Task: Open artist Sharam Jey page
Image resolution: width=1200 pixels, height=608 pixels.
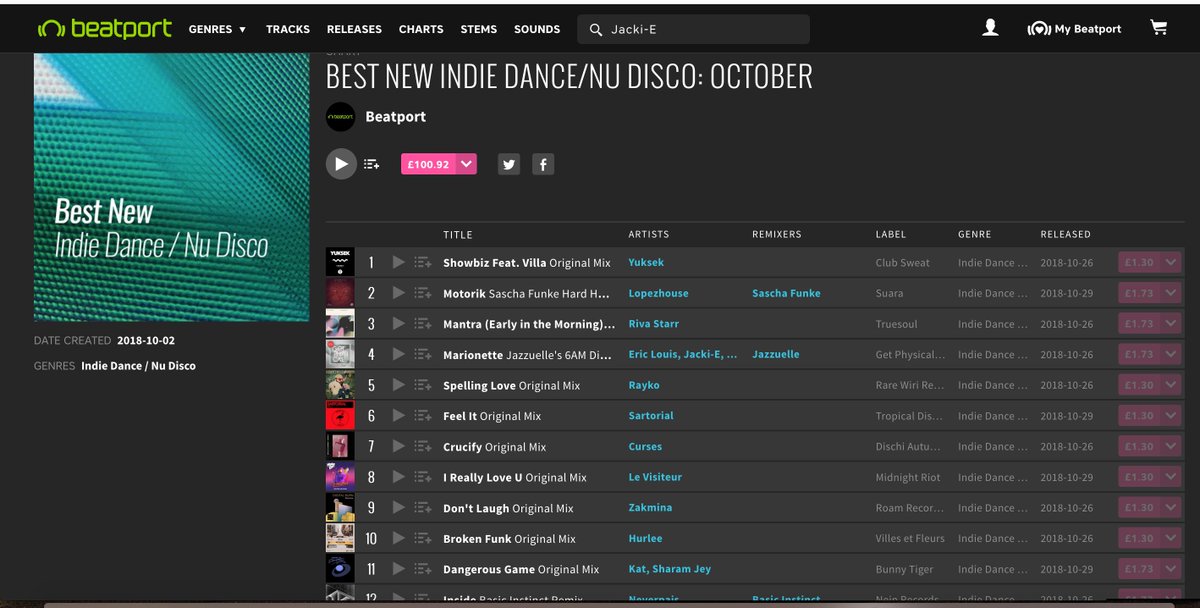Action: (x=682, y=569)
